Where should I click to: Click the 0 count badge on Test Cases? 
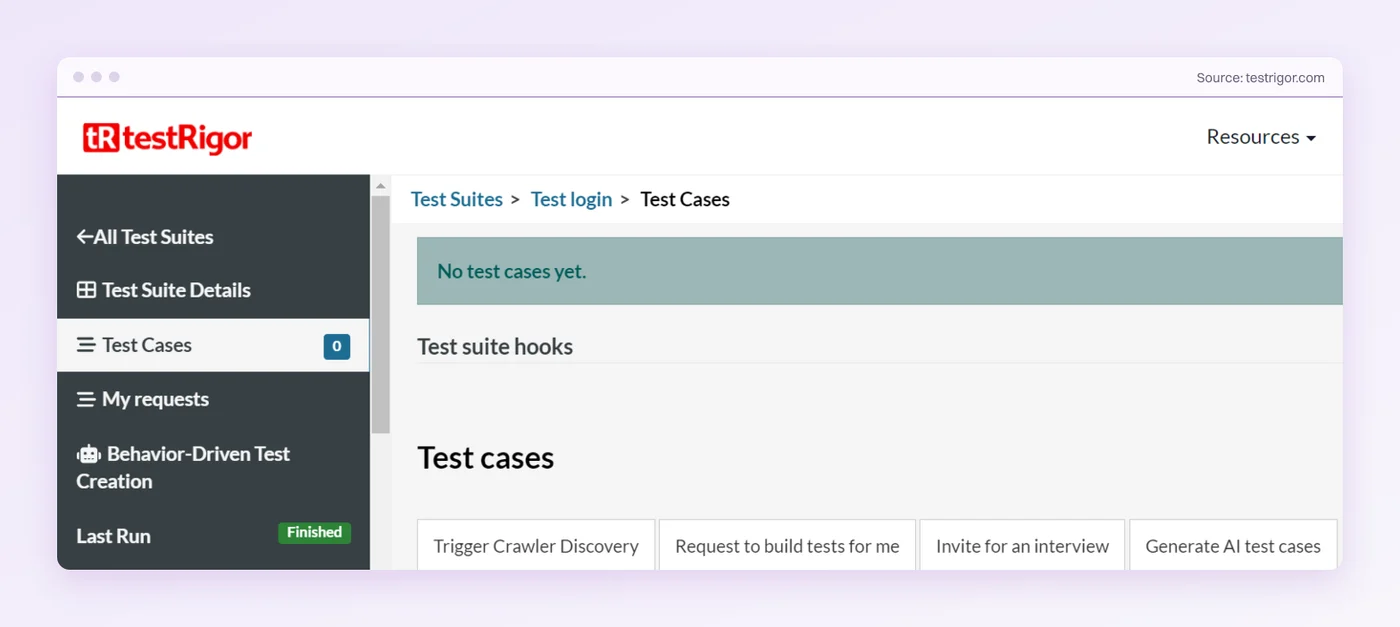click(x=337, y=347)
